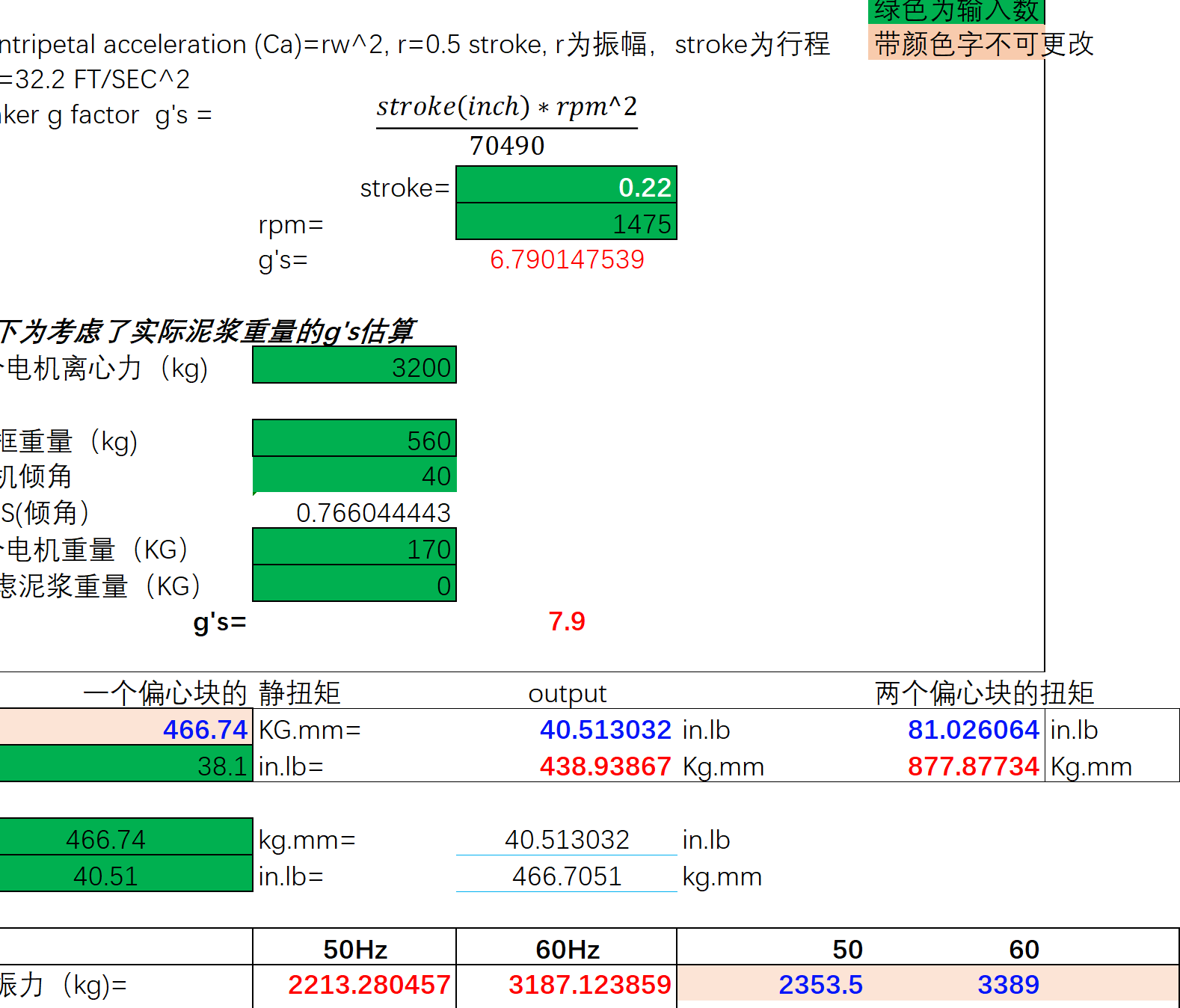Click the 'in.lb' unit beside 81.026064

1074,730
